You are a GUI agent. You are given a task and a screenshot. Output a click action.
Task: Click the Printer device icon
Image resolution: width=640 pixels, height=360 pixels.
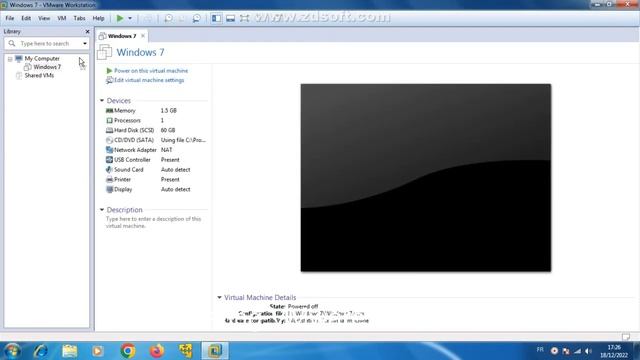point(109,180)
